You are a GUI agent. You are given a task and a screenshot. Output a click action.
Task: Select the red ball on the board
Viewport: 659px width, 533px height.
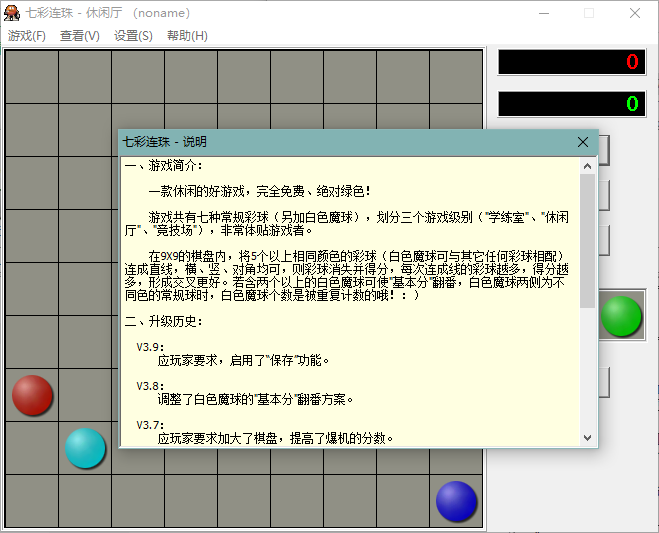tap(32, 395)
